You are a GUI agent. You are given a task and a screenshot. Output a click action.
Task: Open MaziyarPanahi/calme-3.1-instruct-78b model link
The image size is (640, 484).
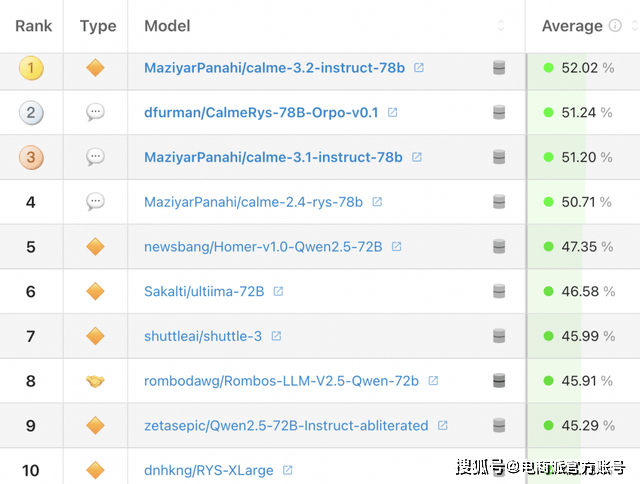pyautogui.click(x=273, y=157)
